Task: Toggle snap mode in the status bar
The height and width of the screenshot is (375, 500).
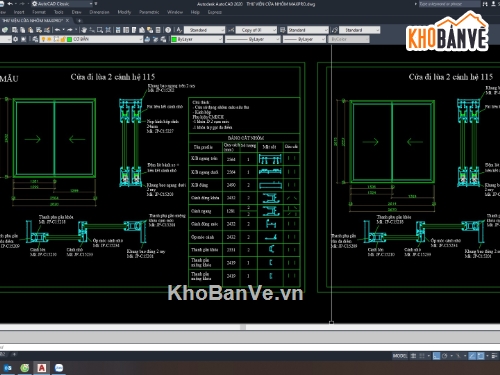Action: click(422, 356)
